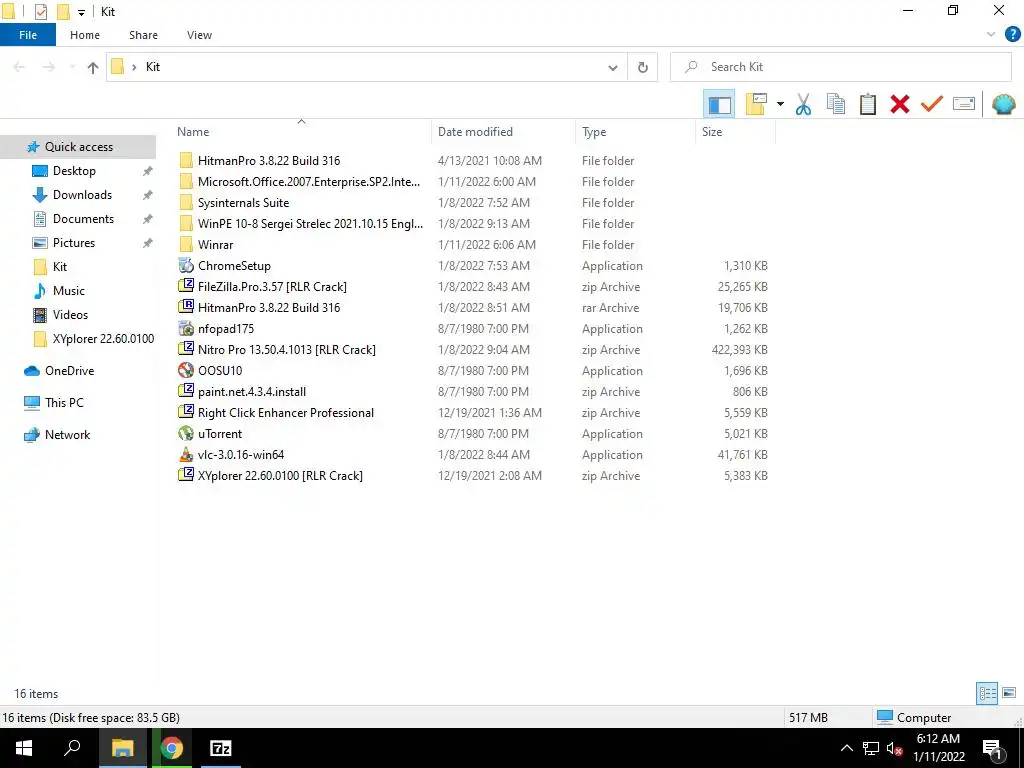Open the address bar history dropdown
The width and height of the screenshot is (1024, 768).
click(x=613, y=67)
